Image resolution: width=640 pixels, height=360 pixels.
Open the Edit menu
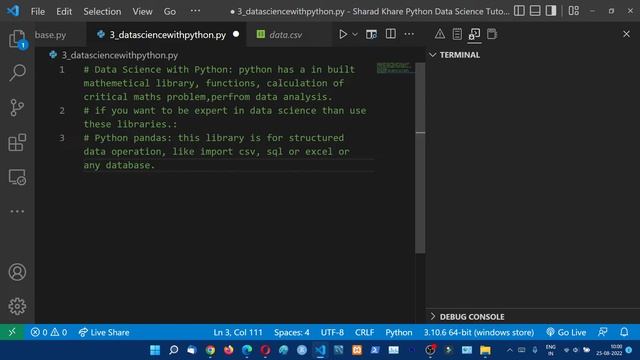[x=64, y=11]
